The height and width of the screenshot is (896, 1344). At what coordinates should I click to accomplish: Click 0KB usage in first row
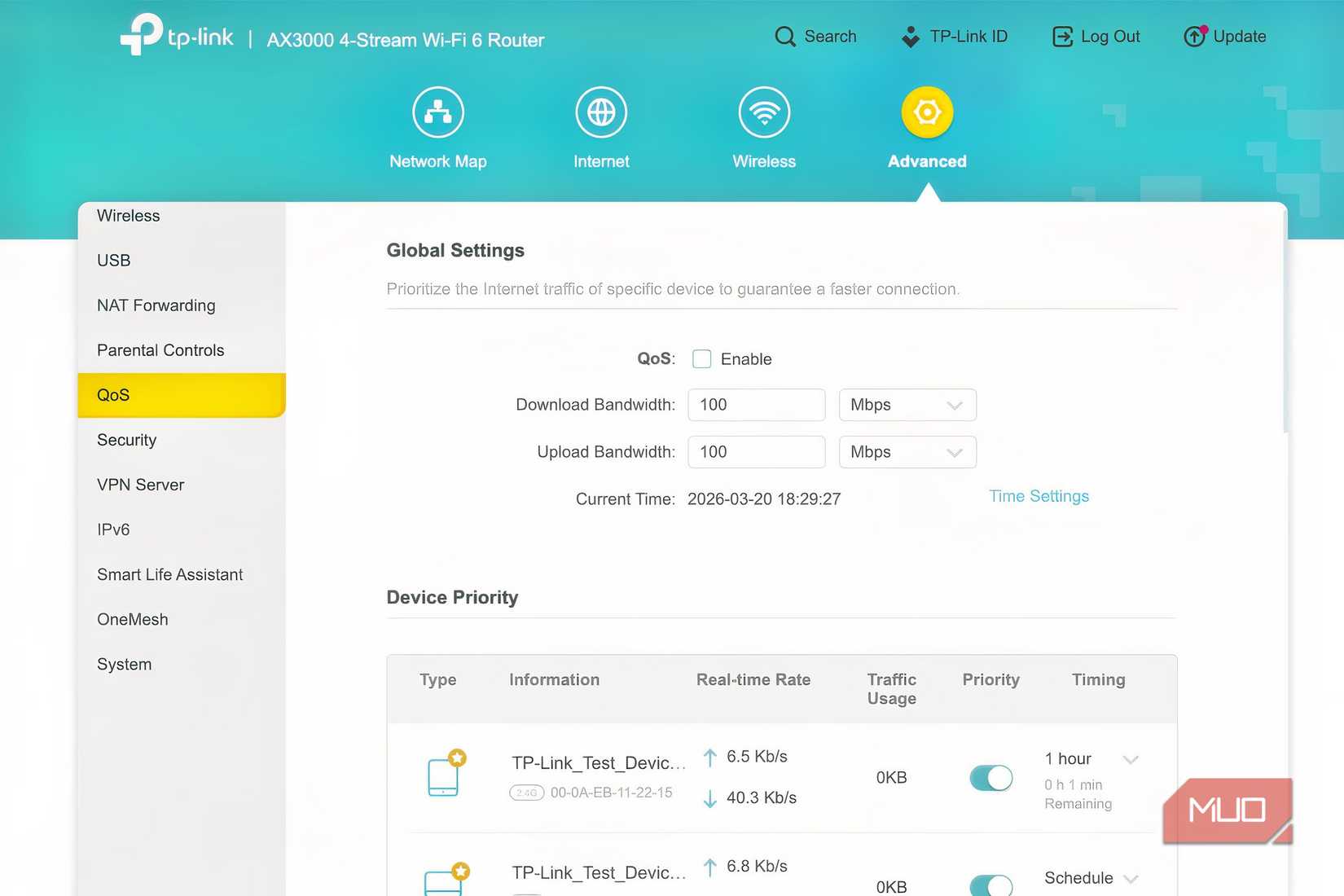[891, 778]
